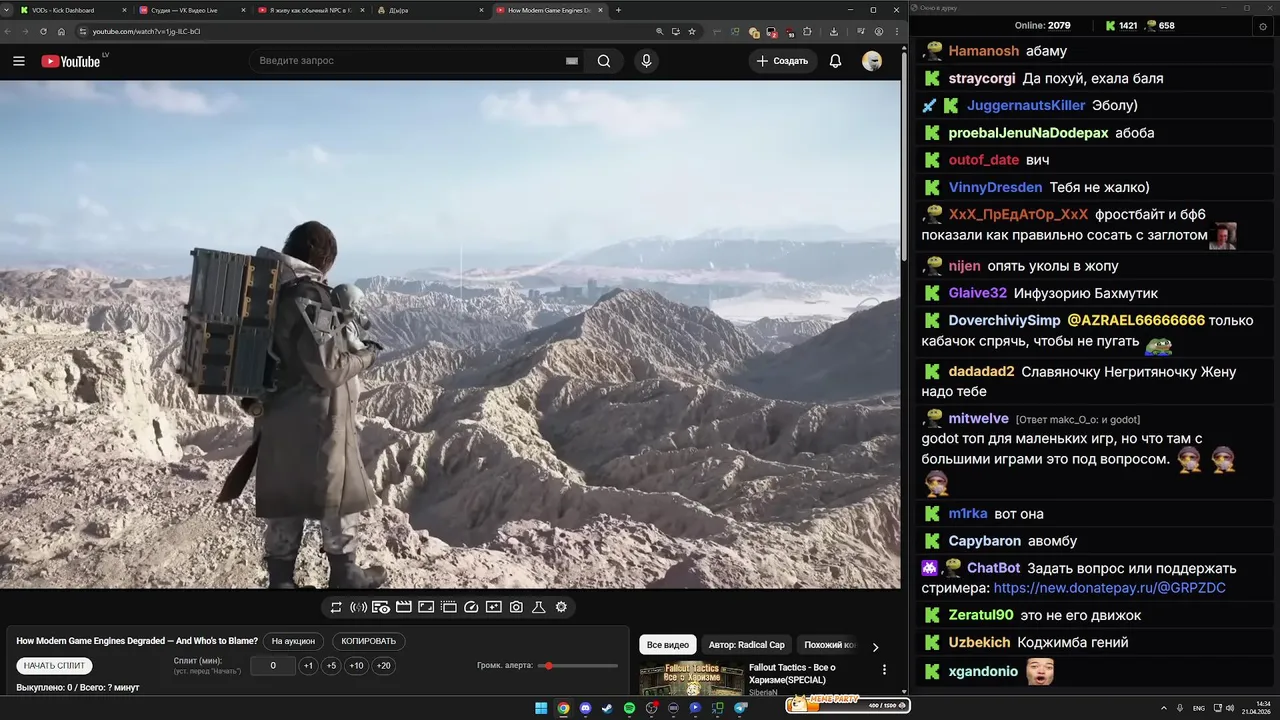
Task: Click the КОПИРОВАТЬ button
Action: point(369,641)
